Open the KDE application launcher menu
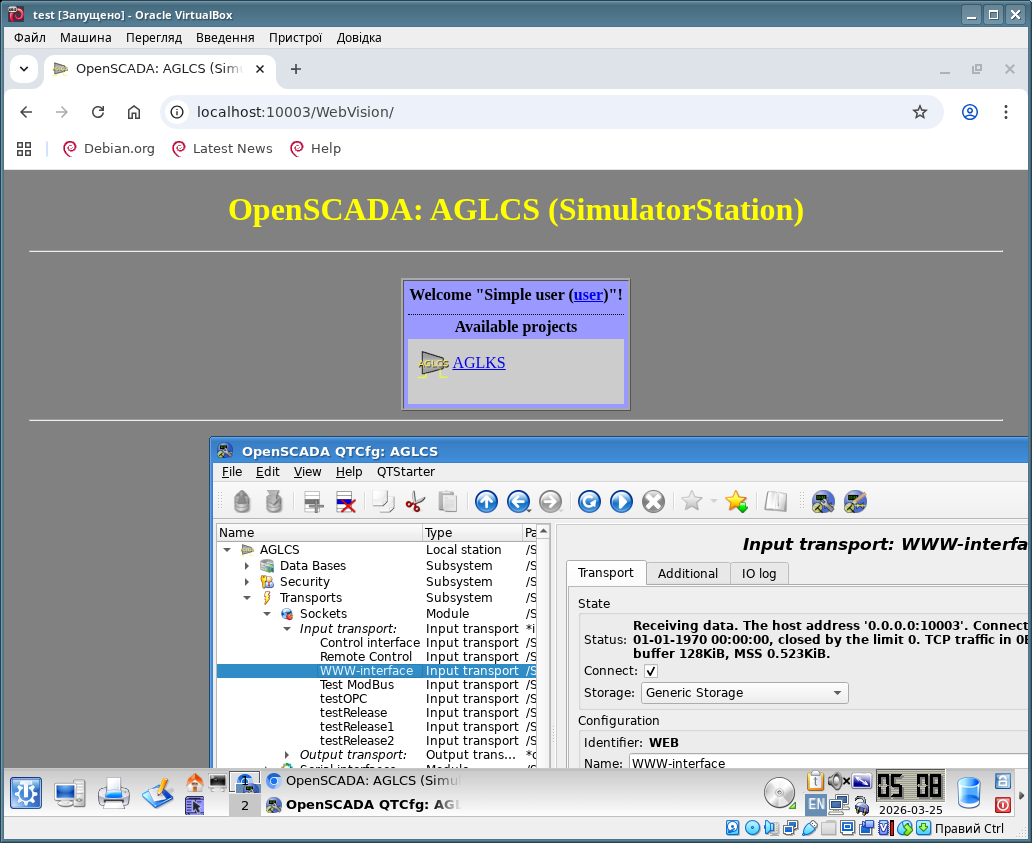The image size is (1032, 843). [26, 793]
